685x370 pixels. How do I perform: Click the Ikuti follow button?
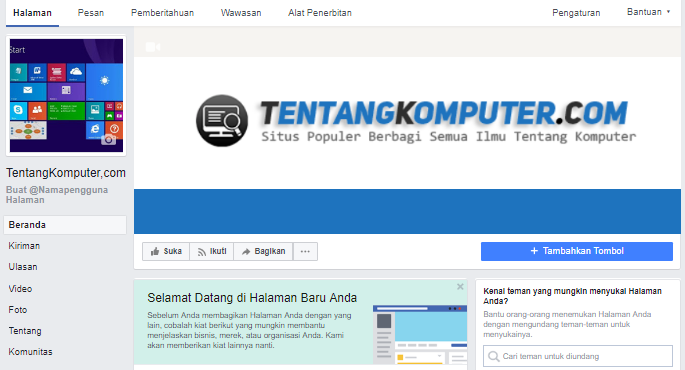tap(212, 252)
